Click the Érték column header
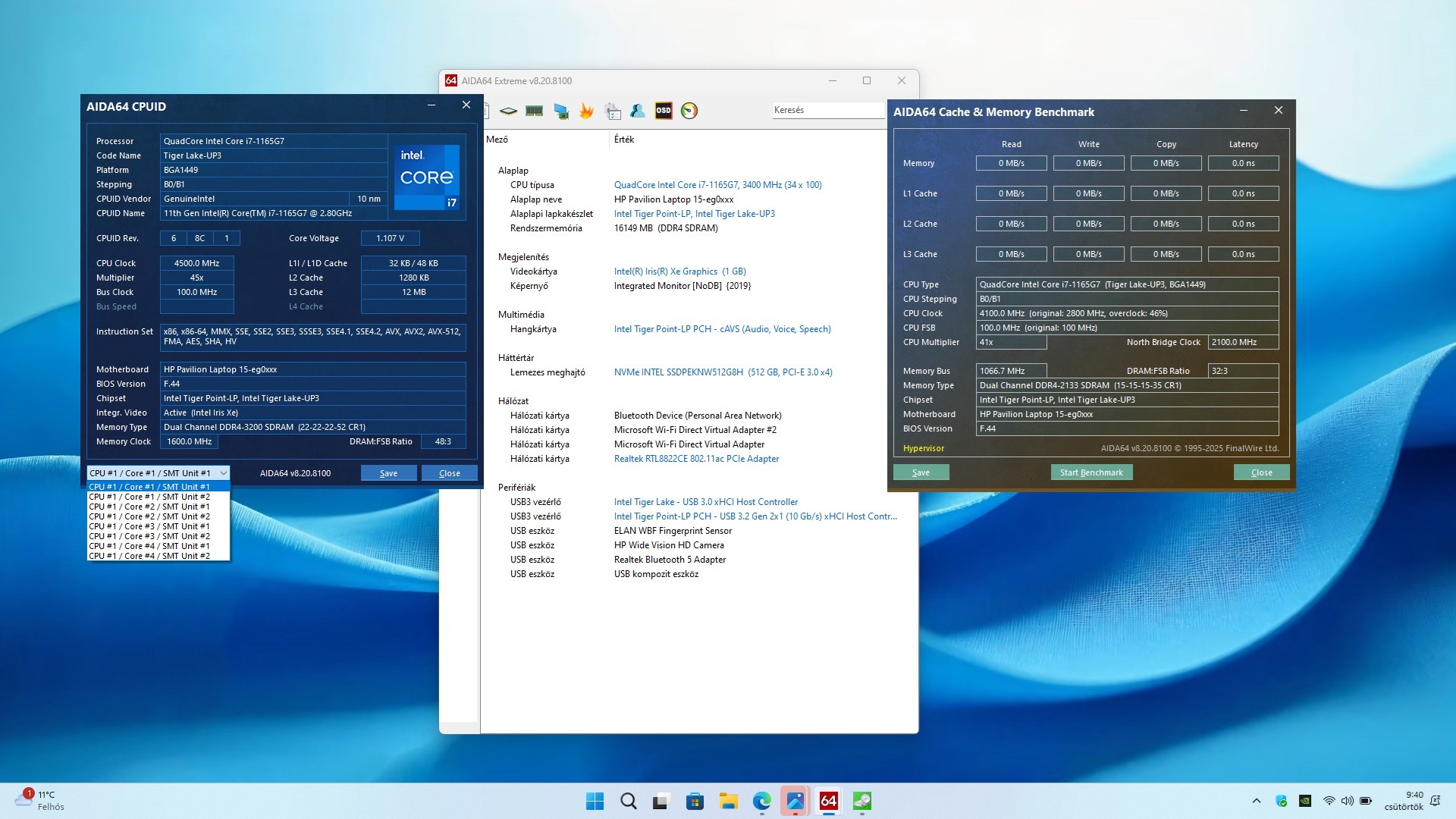 pos(624,140)
